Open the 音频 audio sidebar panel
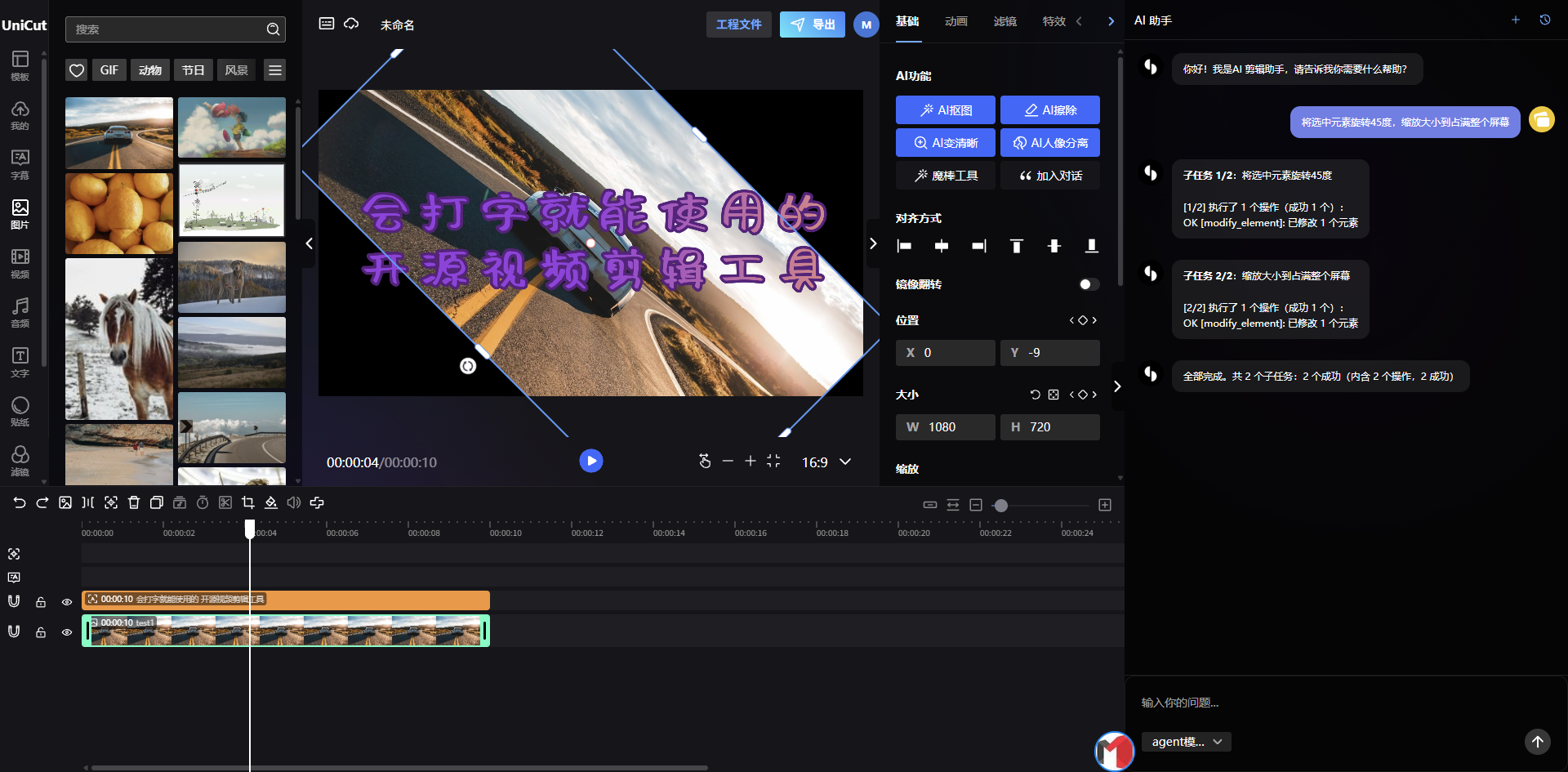This screenshot has height=772, width=1568. click(x=20, y=313)
